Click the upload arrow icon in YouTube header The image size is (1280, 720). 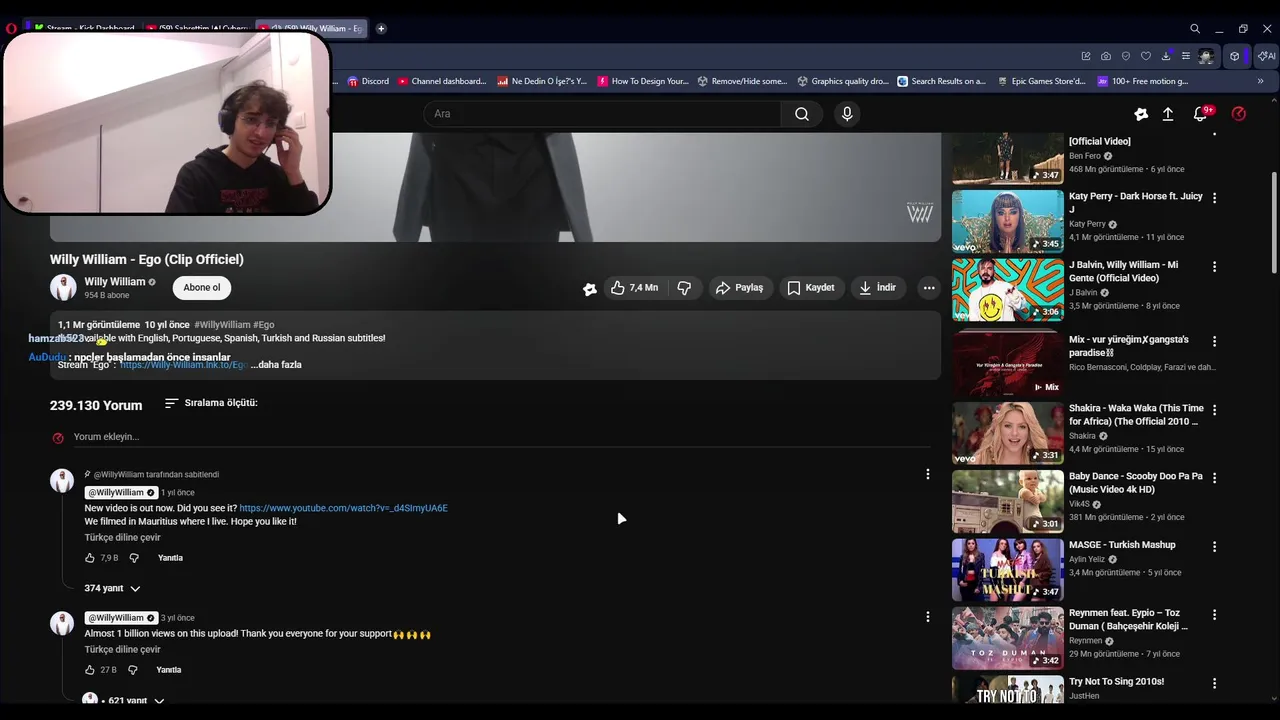pyautogui.click(x=1167, y=114)
